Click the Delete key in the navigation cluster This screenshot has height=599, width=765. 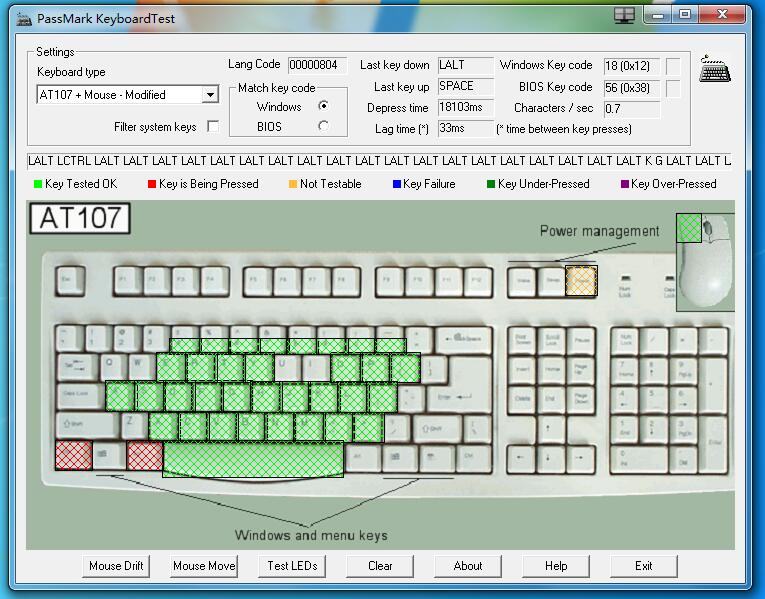523,401
